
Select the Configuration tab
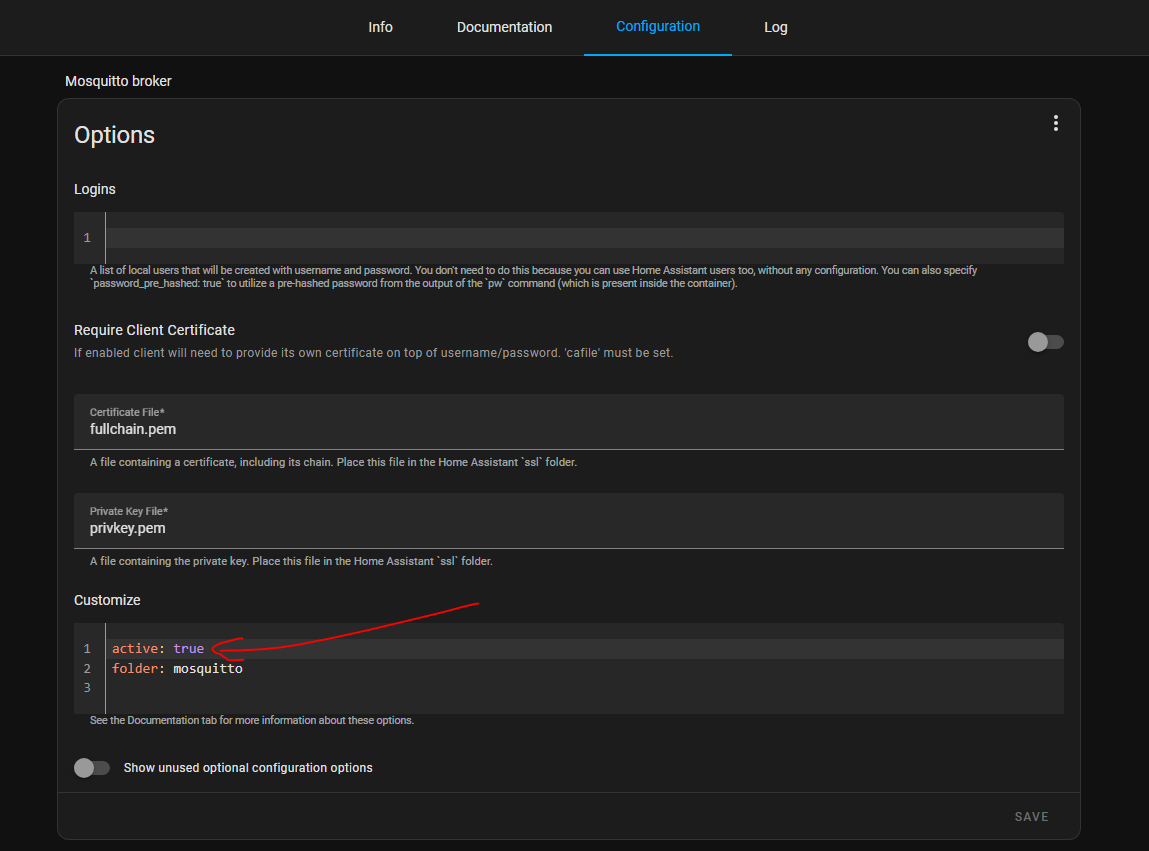[657, 27]
